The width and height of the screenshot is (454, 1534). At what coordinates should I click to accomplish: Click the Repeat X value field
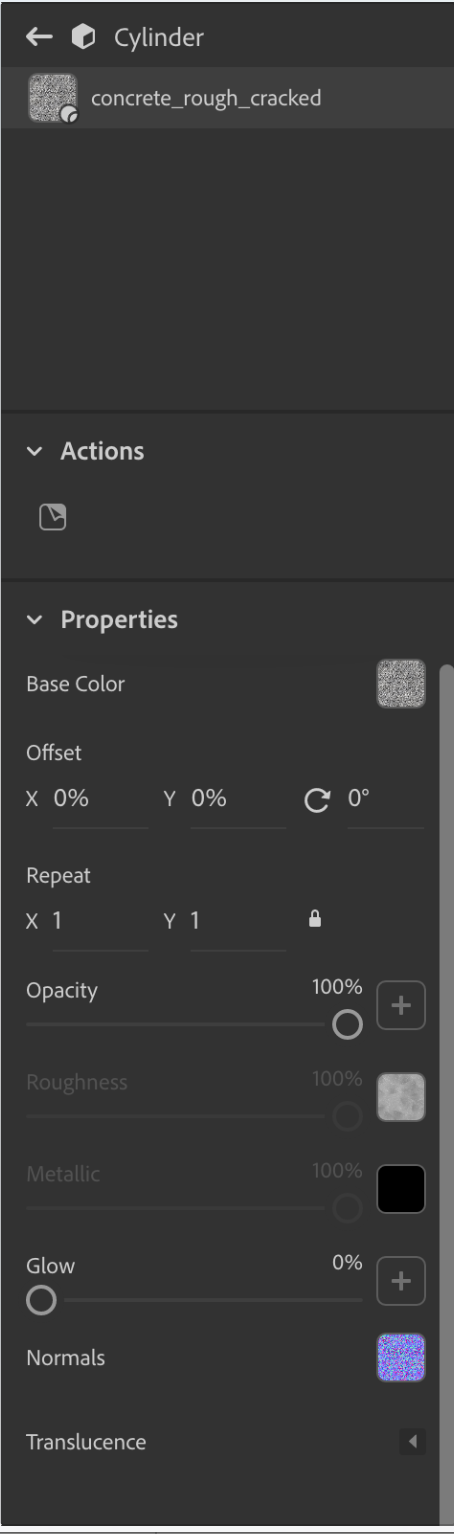click(x=99, y=920)
